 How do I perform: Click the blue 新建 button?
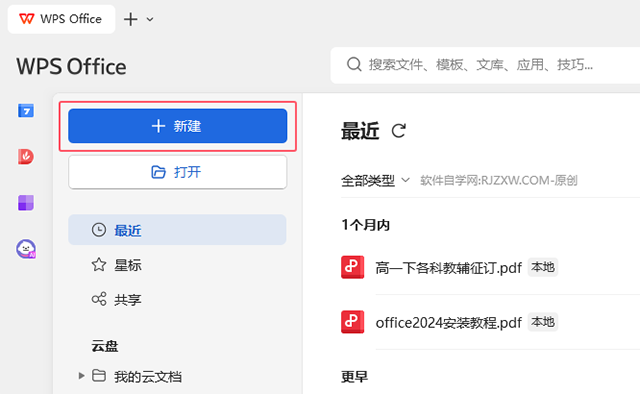click(178, 126)
